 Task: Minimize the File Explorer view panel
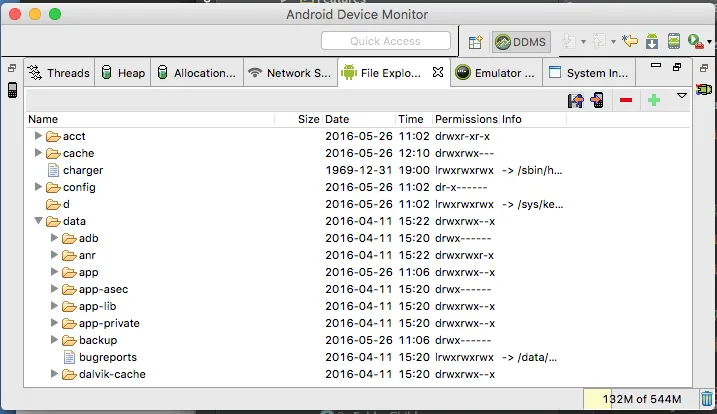[656, 65]
